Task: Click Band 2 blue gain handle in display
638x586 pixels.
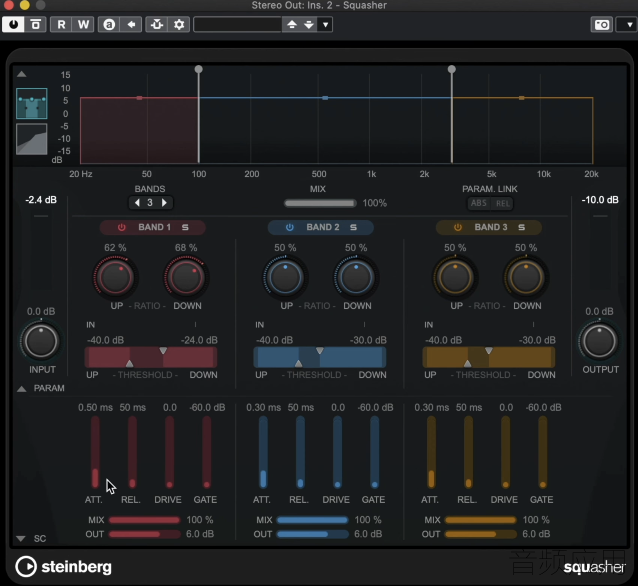Action: [x=325, y=98]
